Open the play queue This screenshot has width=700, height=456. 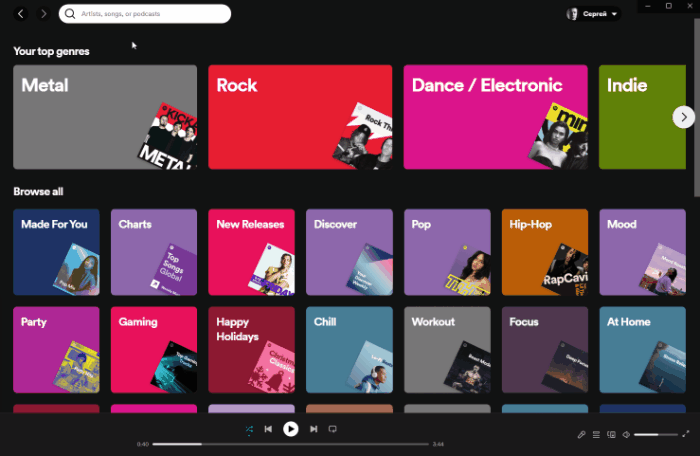click(596, 435)
